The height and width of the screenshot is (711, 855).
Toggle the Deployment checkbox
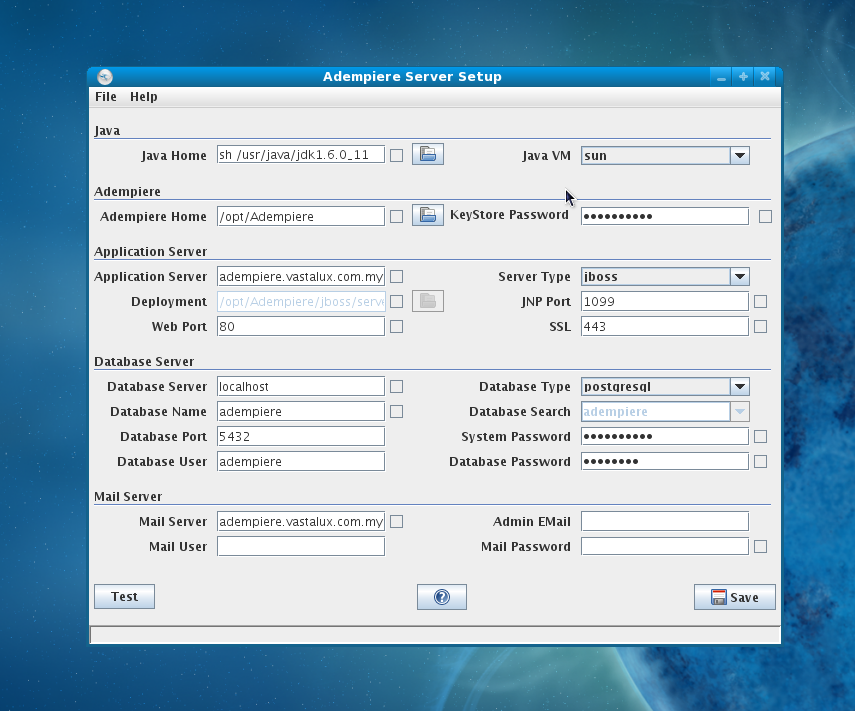[x=396, y=302]
